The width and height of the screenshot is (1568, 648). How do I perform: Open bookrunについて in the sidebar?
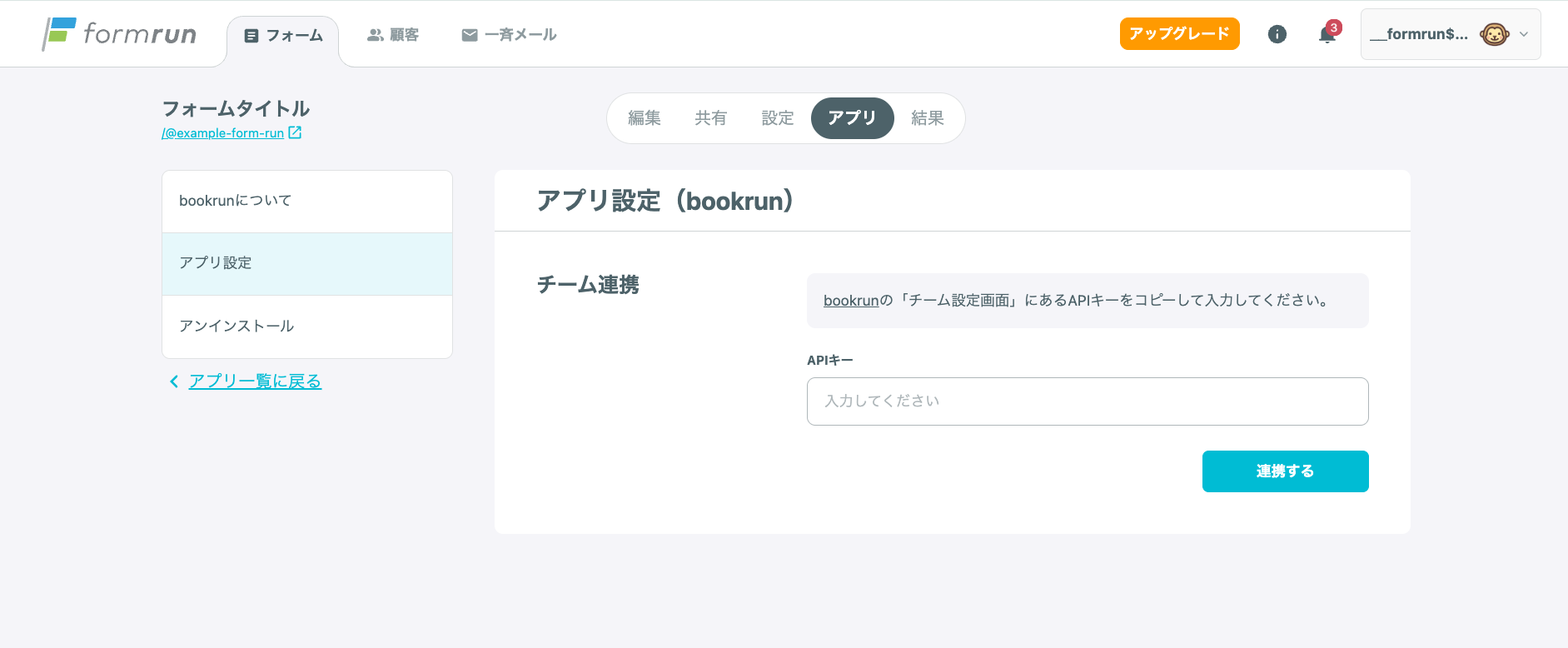307,202
